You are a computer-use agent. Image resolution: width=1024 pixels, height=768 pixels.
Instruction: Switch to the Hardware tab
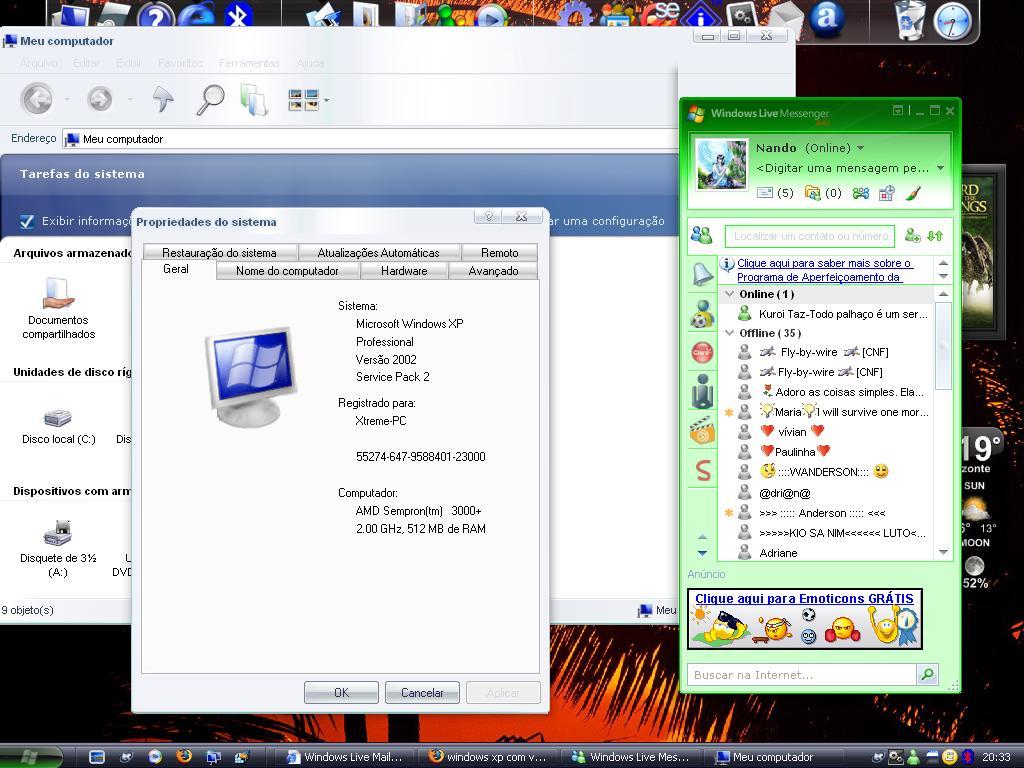point(404,271)
